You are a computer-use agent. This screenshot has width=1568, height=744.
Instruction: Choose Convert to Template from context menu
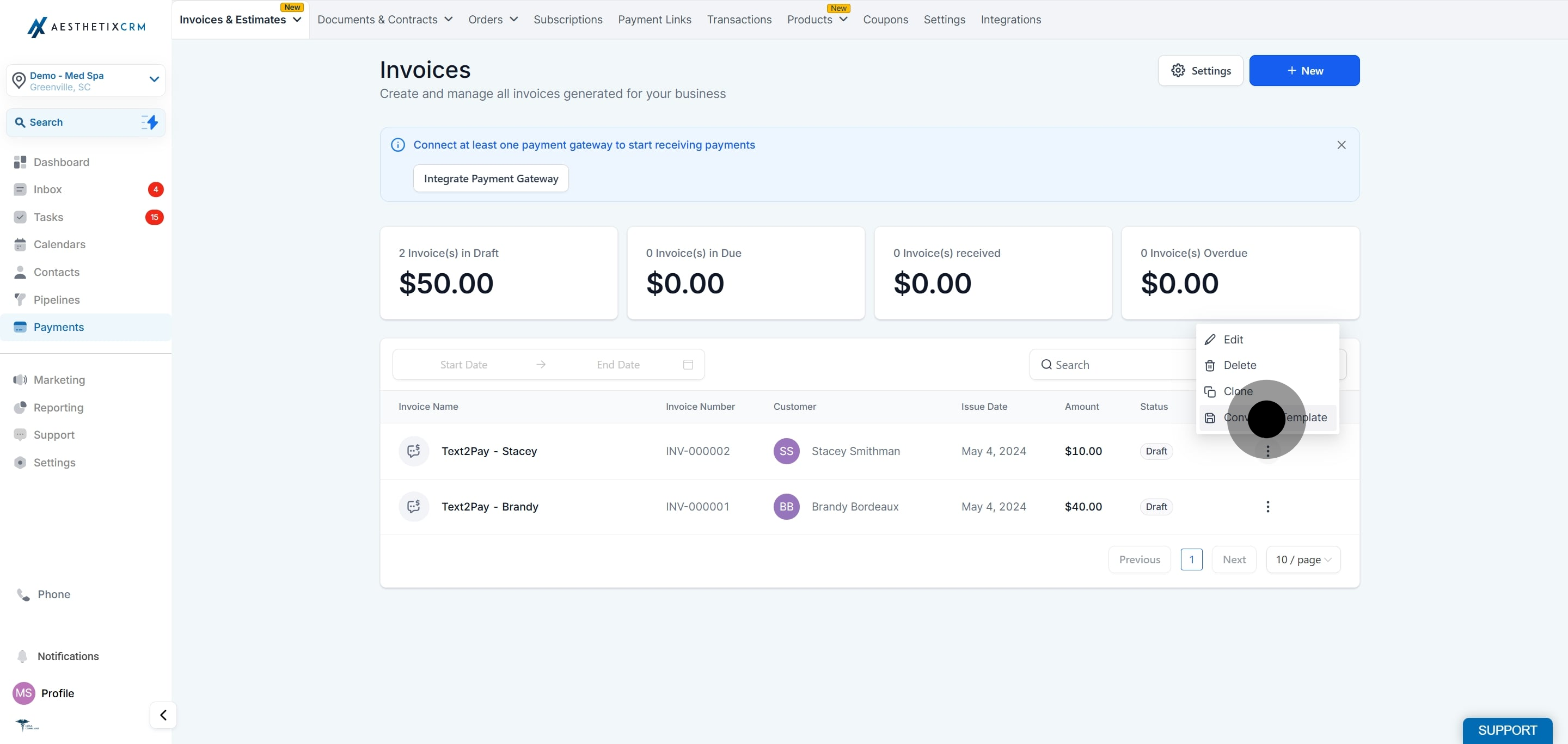pos(1267,417)
